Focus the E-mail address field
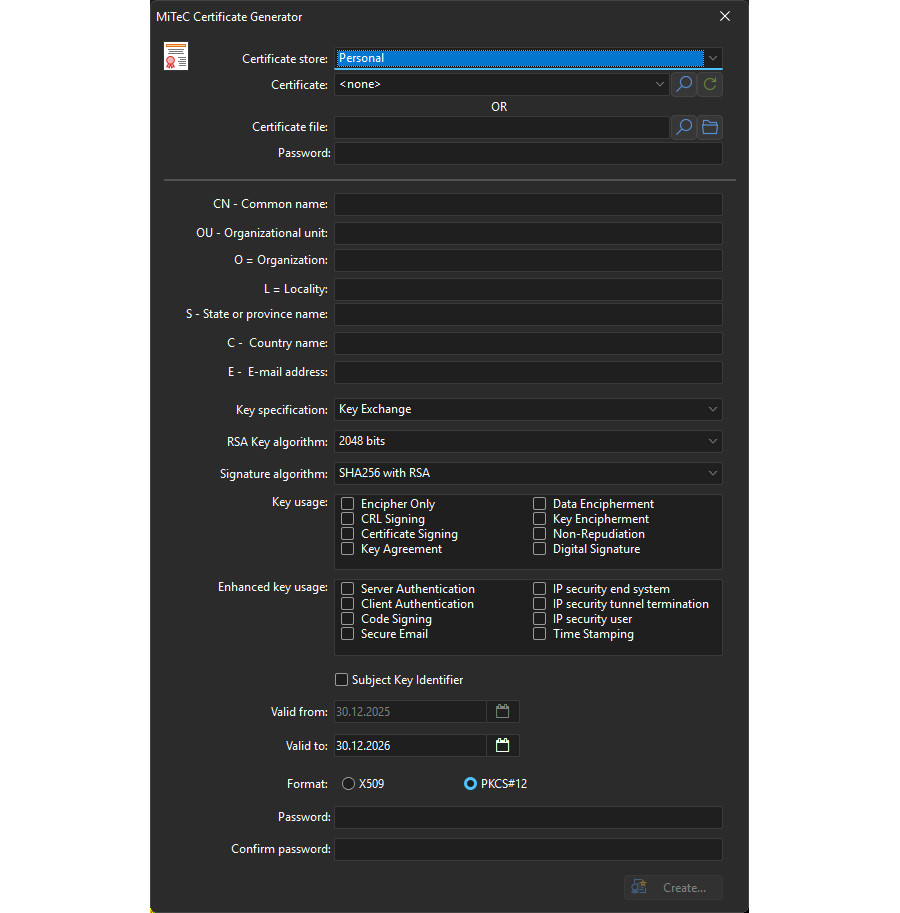Viewport: 900px width, 913px height. 529,373
